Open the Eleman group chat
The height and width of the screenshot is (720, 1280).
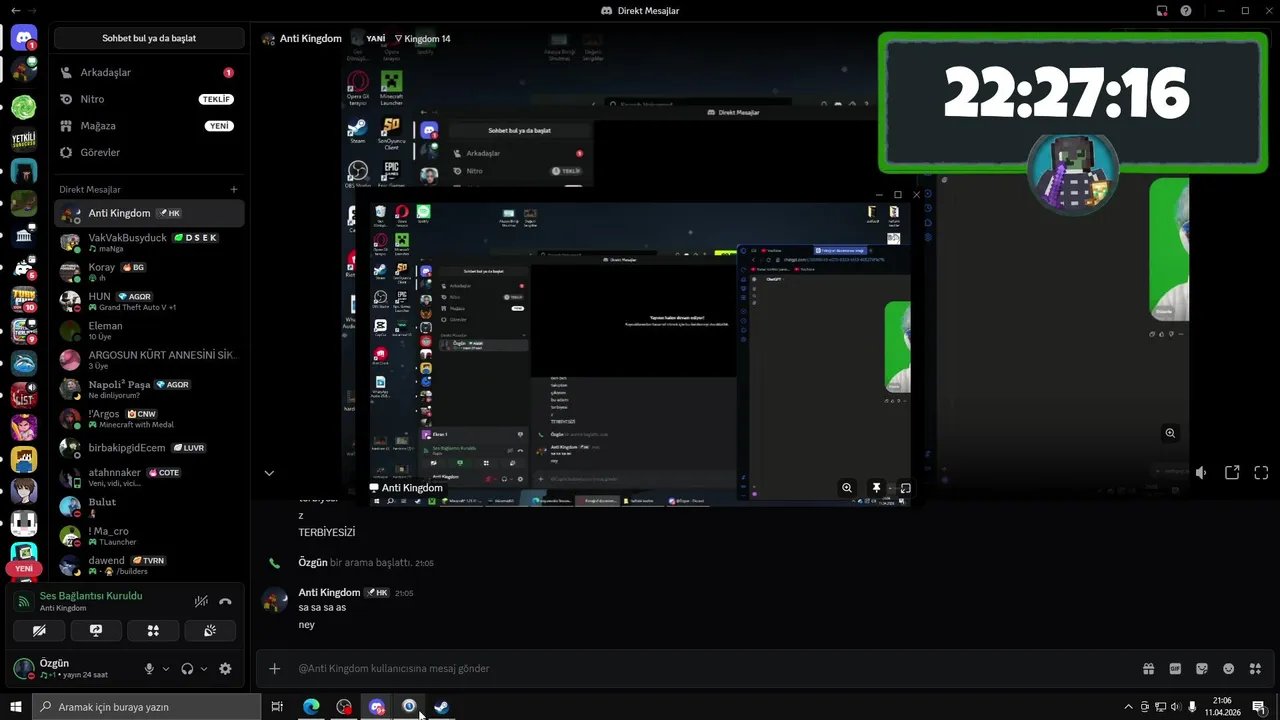(149, 330)
